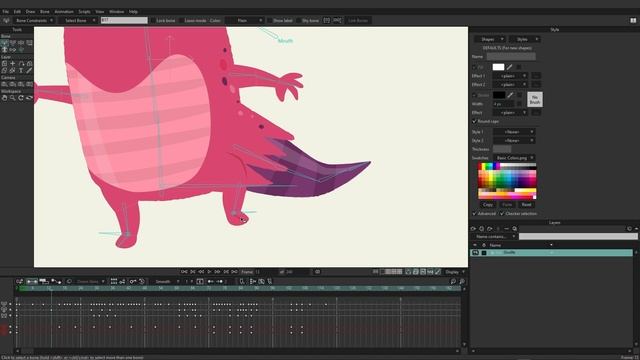Click the fill color eyedropper in Style
640x360 pixels.
509,67
